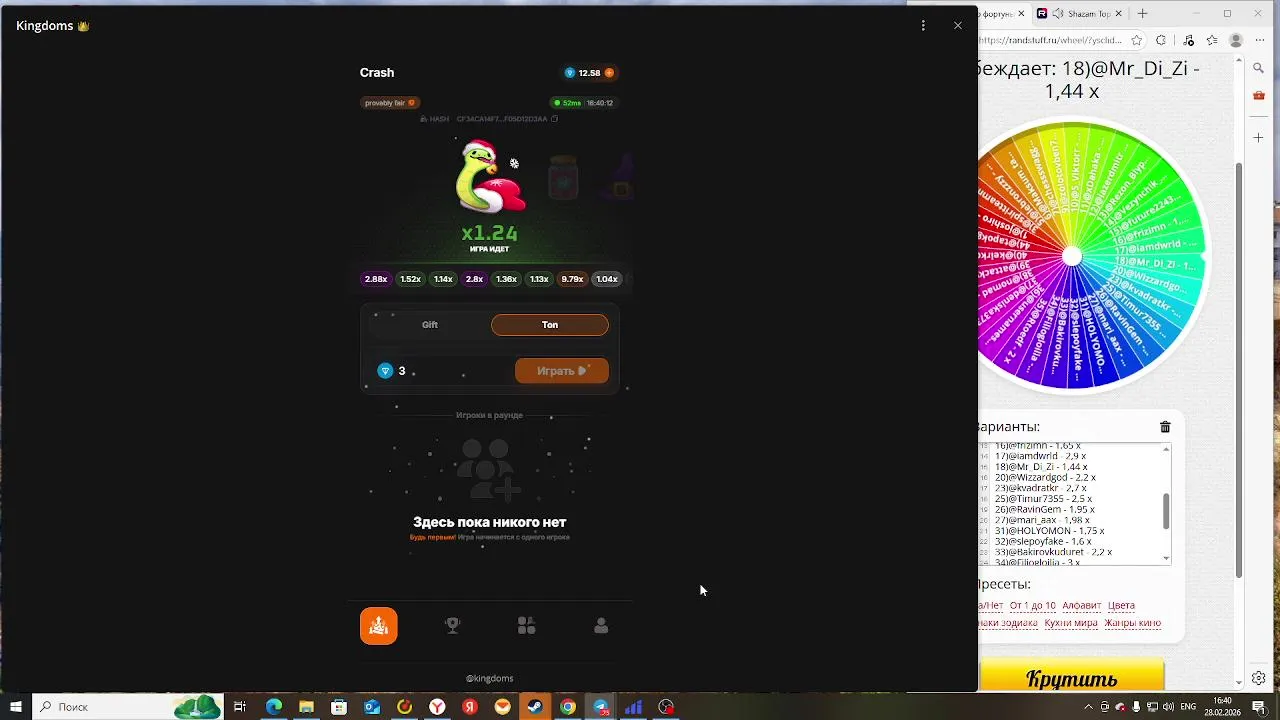Select the 1.52x history chip

click(x=410, y=279)
